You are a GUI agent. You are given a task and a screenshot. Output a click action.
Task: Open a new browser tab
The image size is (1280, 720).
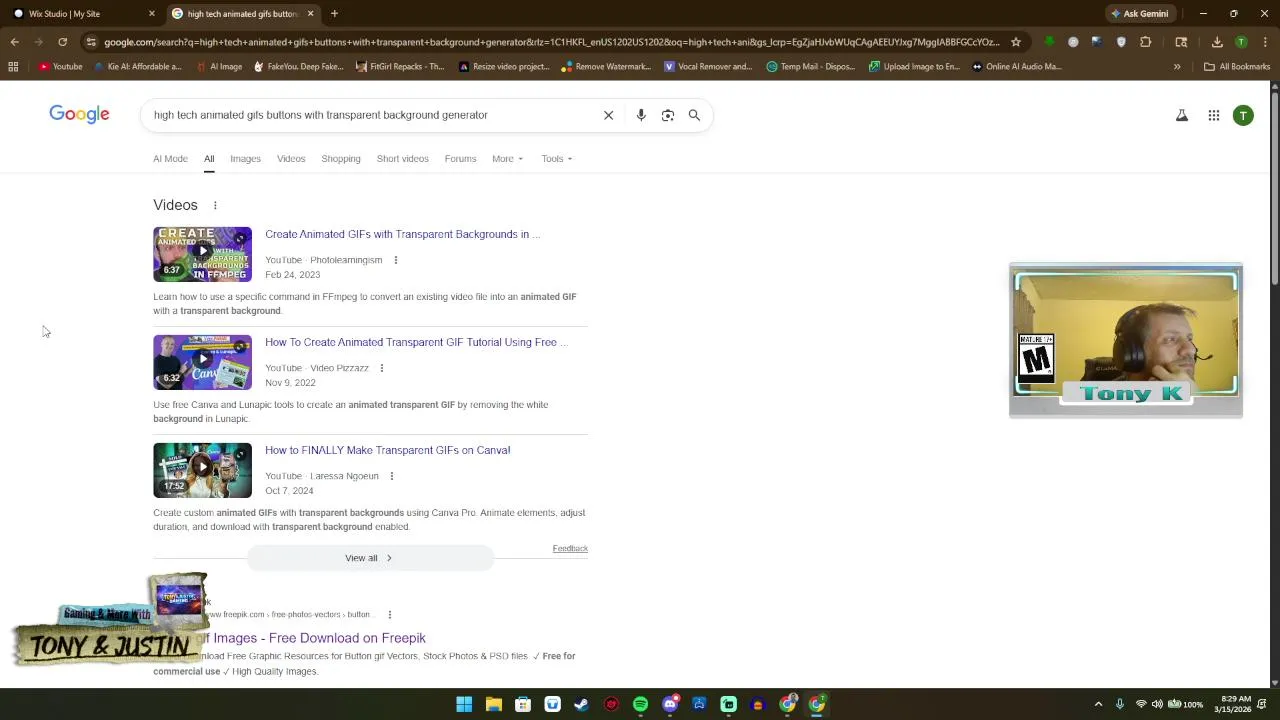point(334,14)
